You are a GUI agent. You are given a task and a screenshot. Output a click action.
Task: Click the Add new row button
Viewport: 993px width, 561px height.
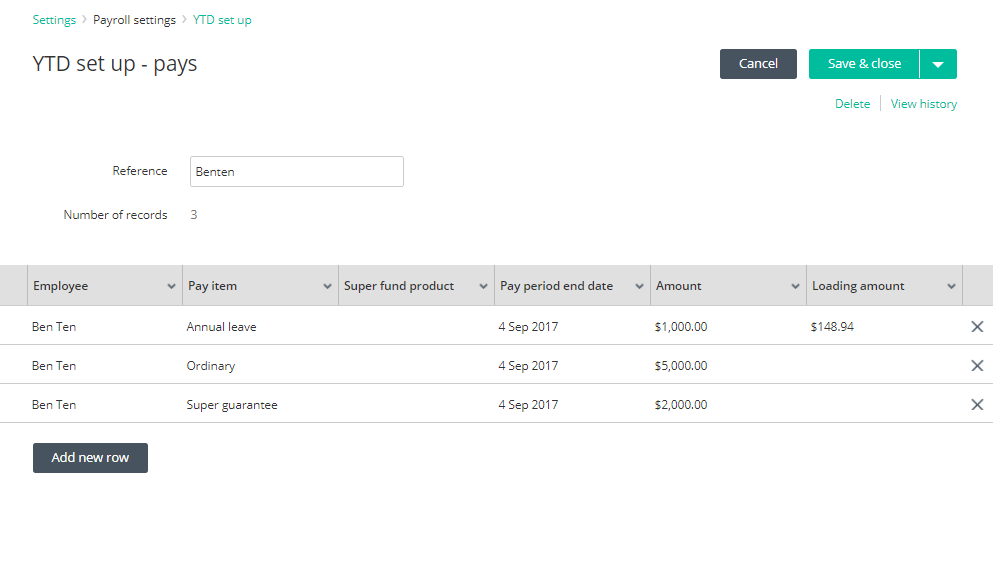[91, 458]
